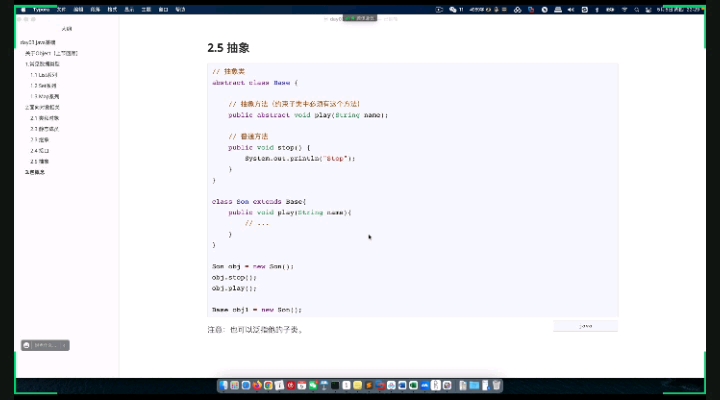This screenshot has height=400, width=720.
Task: Click the code line 'obj.stop();'
Action: point(234,277)
